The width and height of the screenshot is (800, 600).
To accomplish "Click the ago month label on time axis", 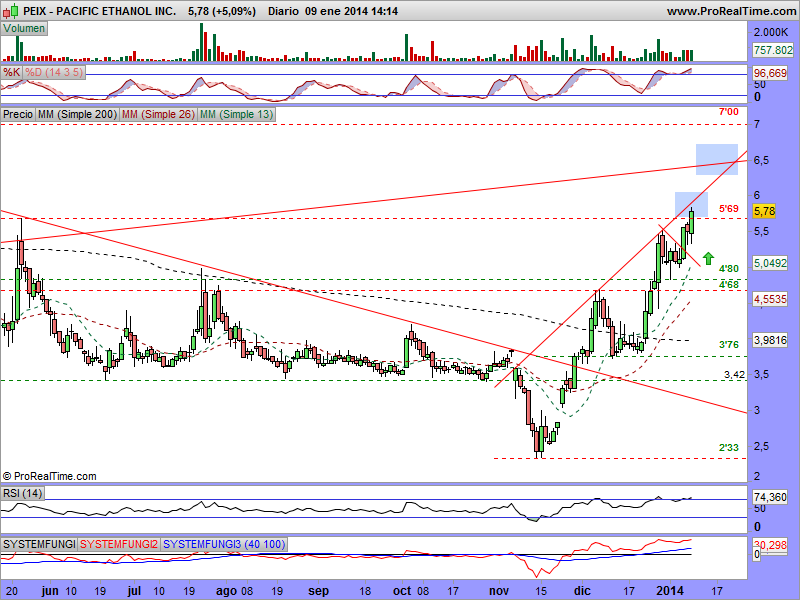I will 227,591.
